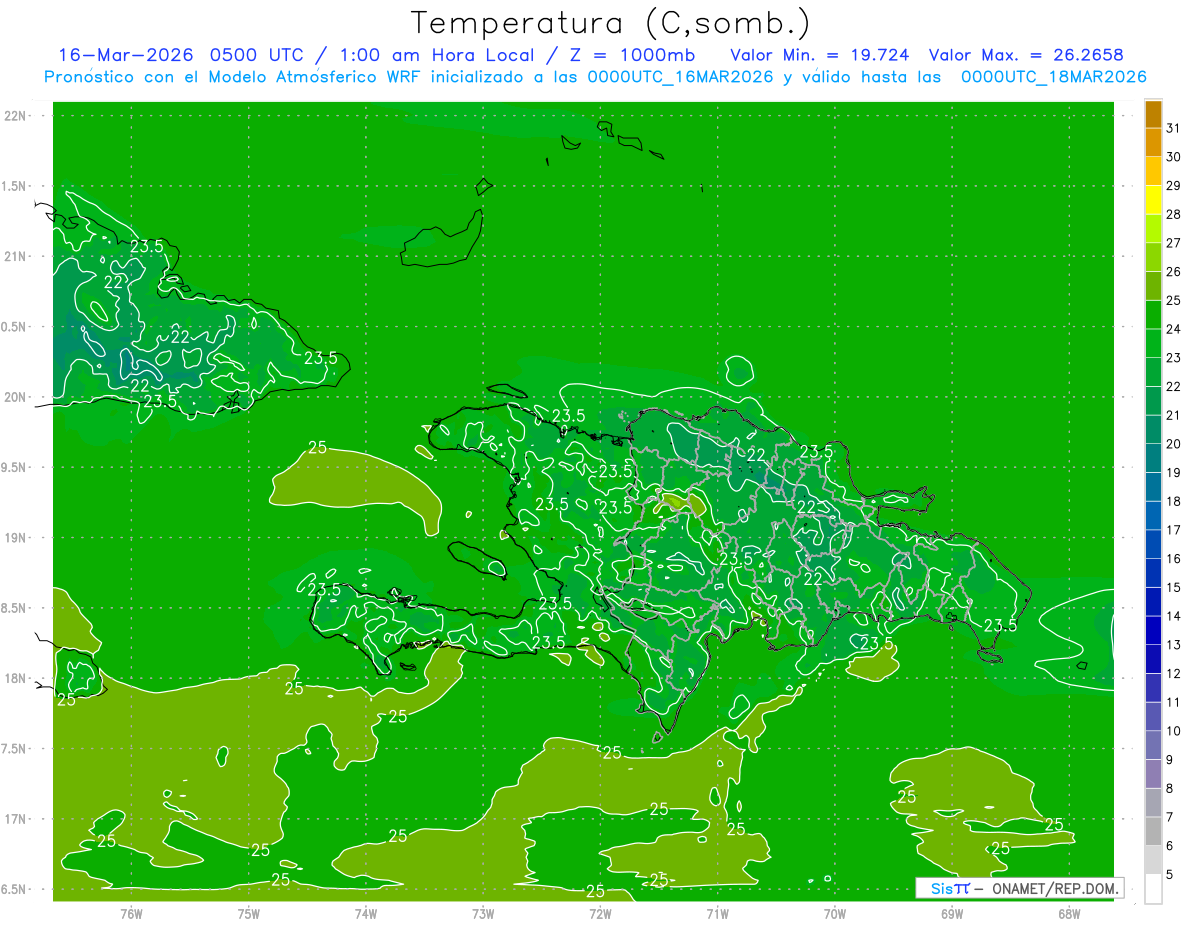This screenshot has height=927, width=1200.
Task: Click the "71W" longitude axis label
Action: point(717,914)
